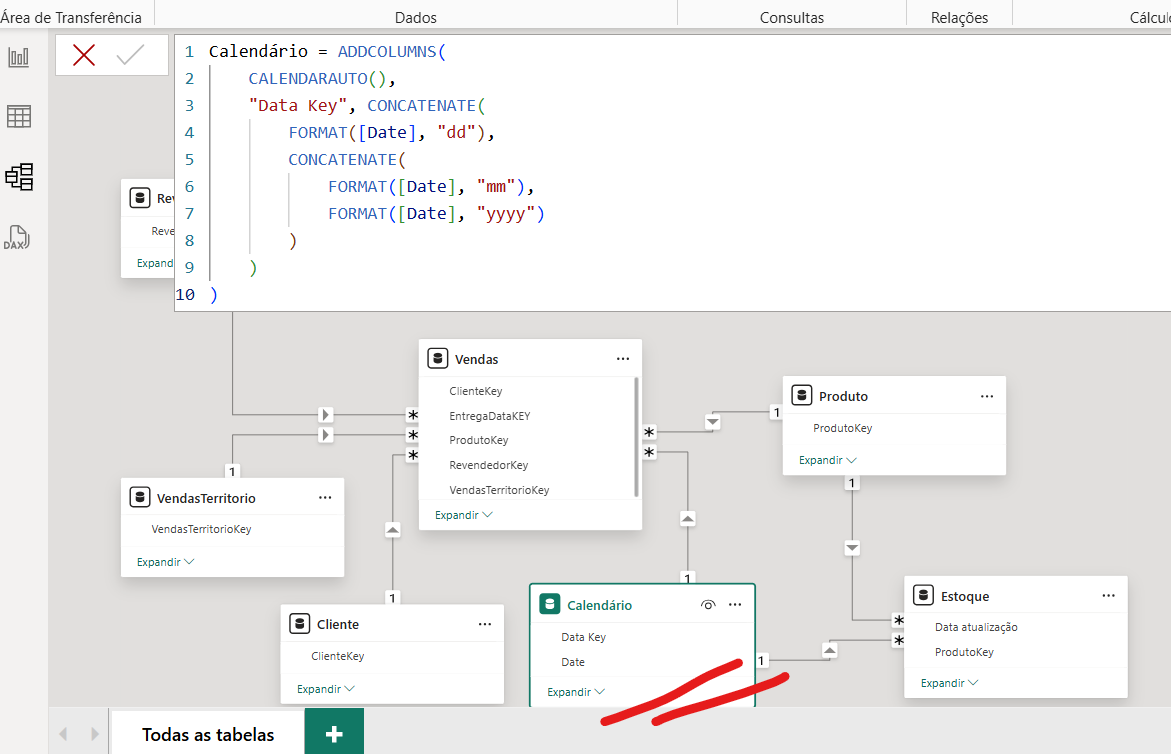
Task: Select the Model view icon in sidebar
Action: pyautogui.click(x=19, y=177)
